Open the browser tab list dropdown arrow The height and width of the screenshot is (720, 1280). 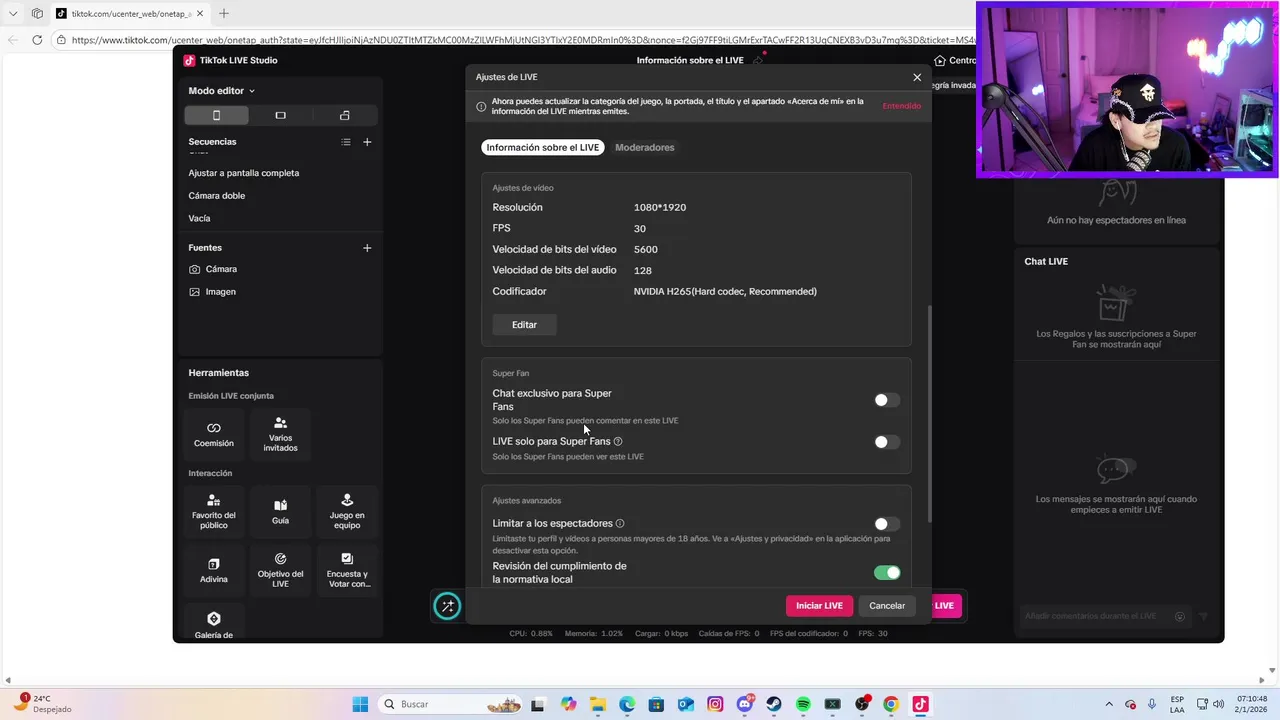click(x=13, y=14)
